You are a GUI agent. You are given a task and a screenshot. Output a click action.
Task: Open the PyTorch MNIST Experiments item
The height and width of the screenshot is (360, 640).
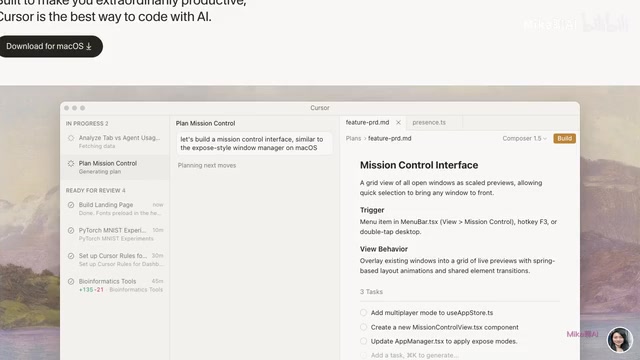[115, 234]
